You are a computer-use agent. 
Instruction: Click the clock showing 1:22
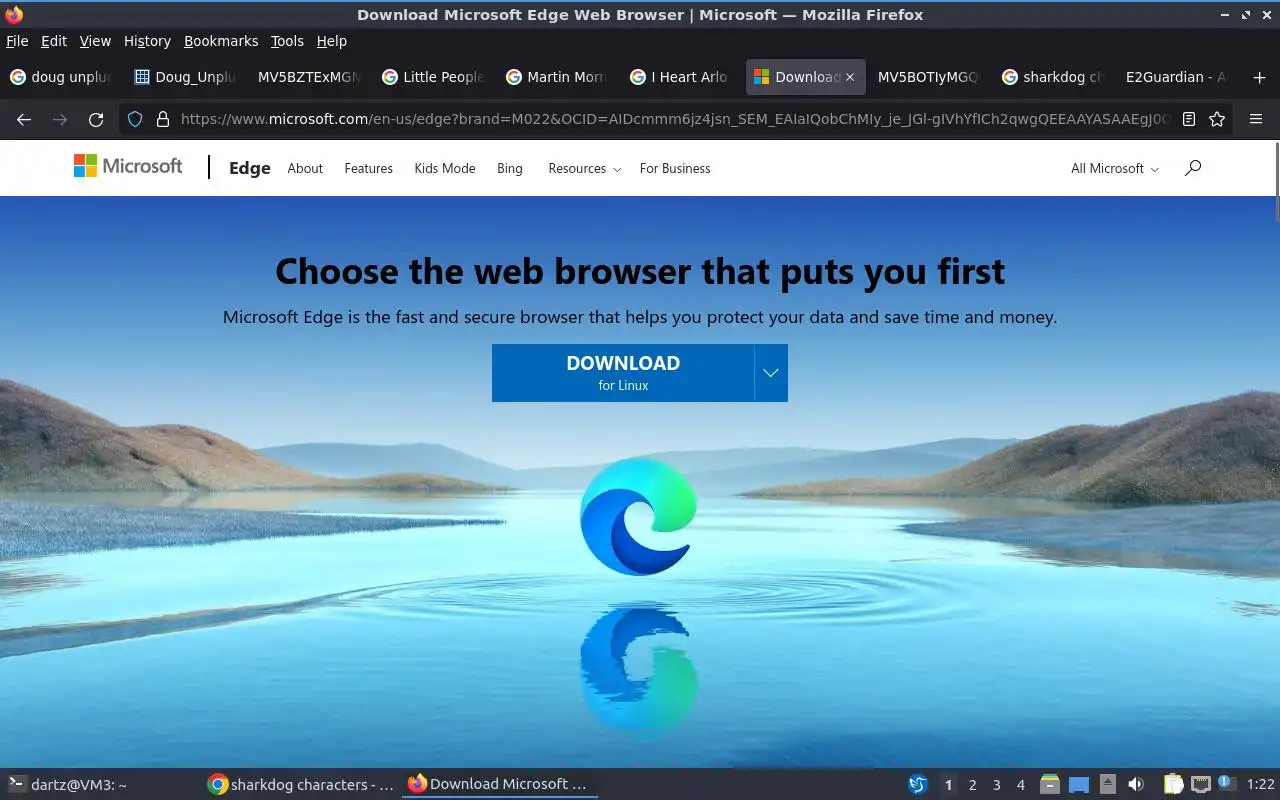(x=1261, y=785)
